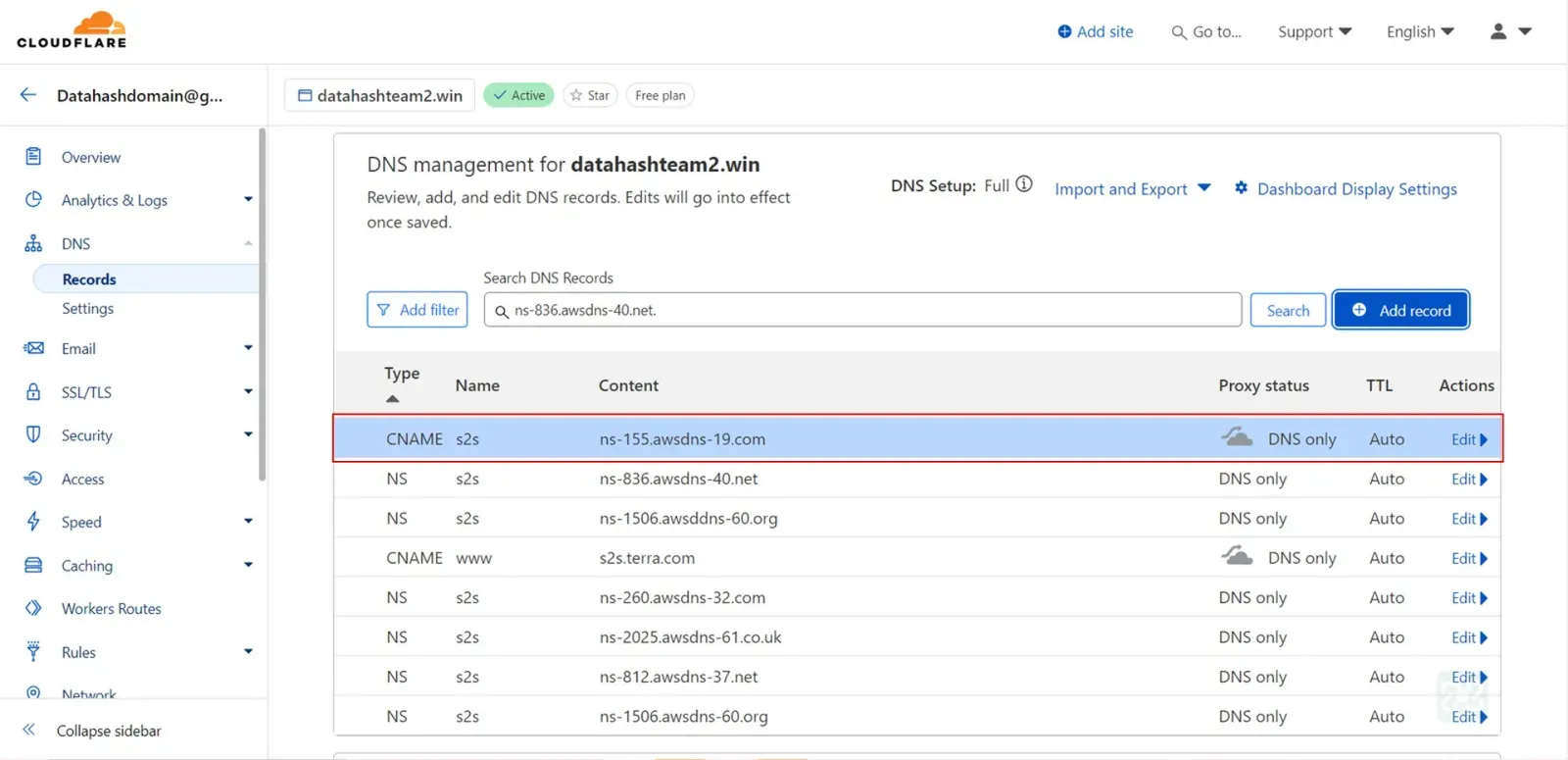1568x760 pixels.
Task: Click content cell ns-2025.awsdns-61.co.uk
Action: click(690, 637)
